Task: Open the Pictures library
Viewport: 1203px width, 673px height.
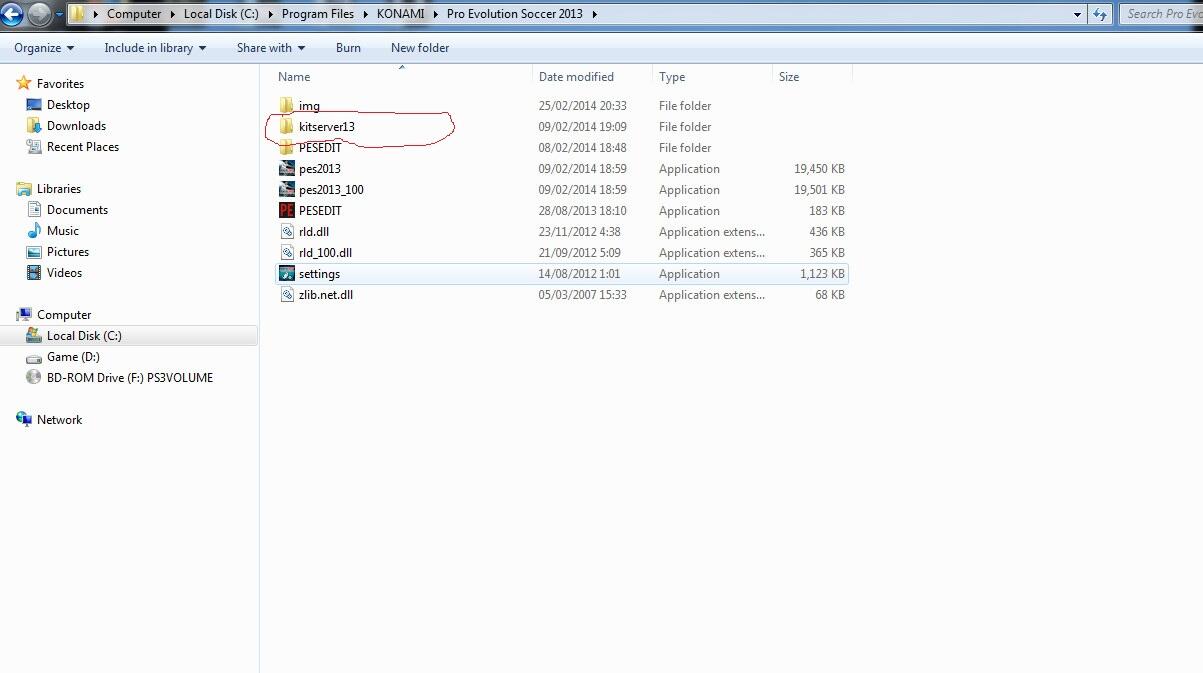Action: point(68,252)
